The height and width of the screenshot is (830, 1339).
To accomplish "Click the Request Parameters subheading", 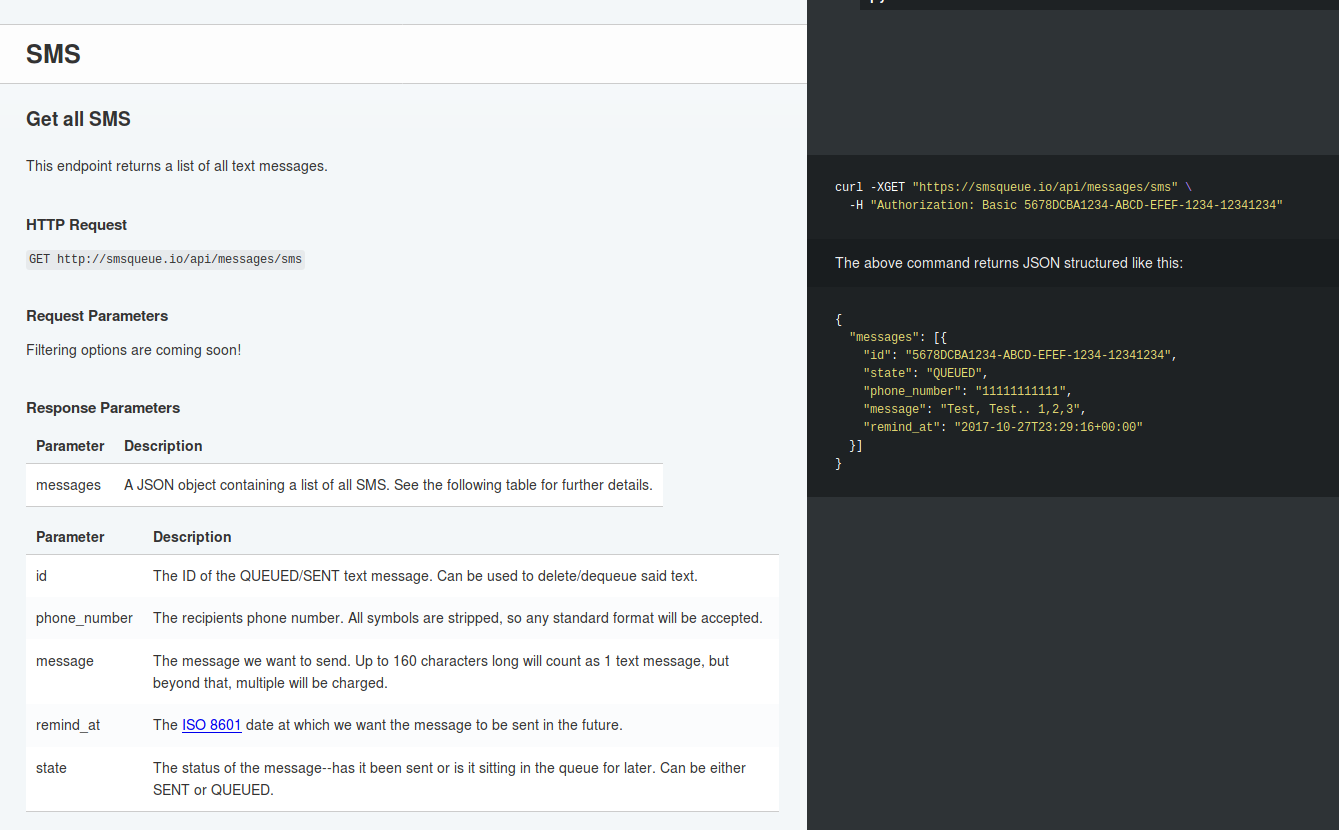I will click(x=97, y=316).
